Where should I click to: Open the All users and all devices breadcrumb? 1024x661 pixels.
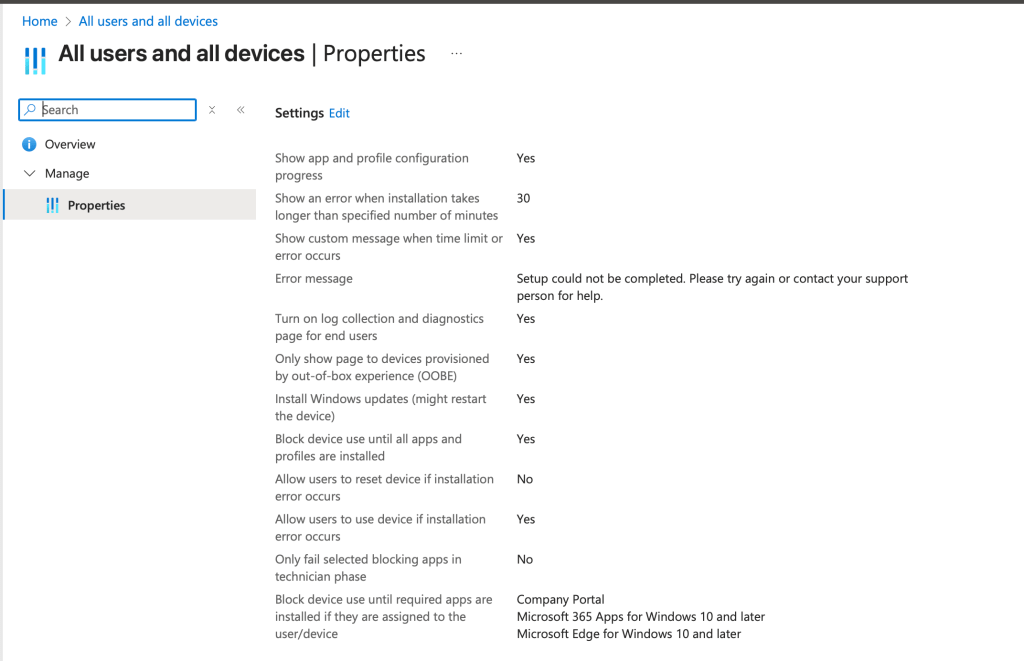148,21
